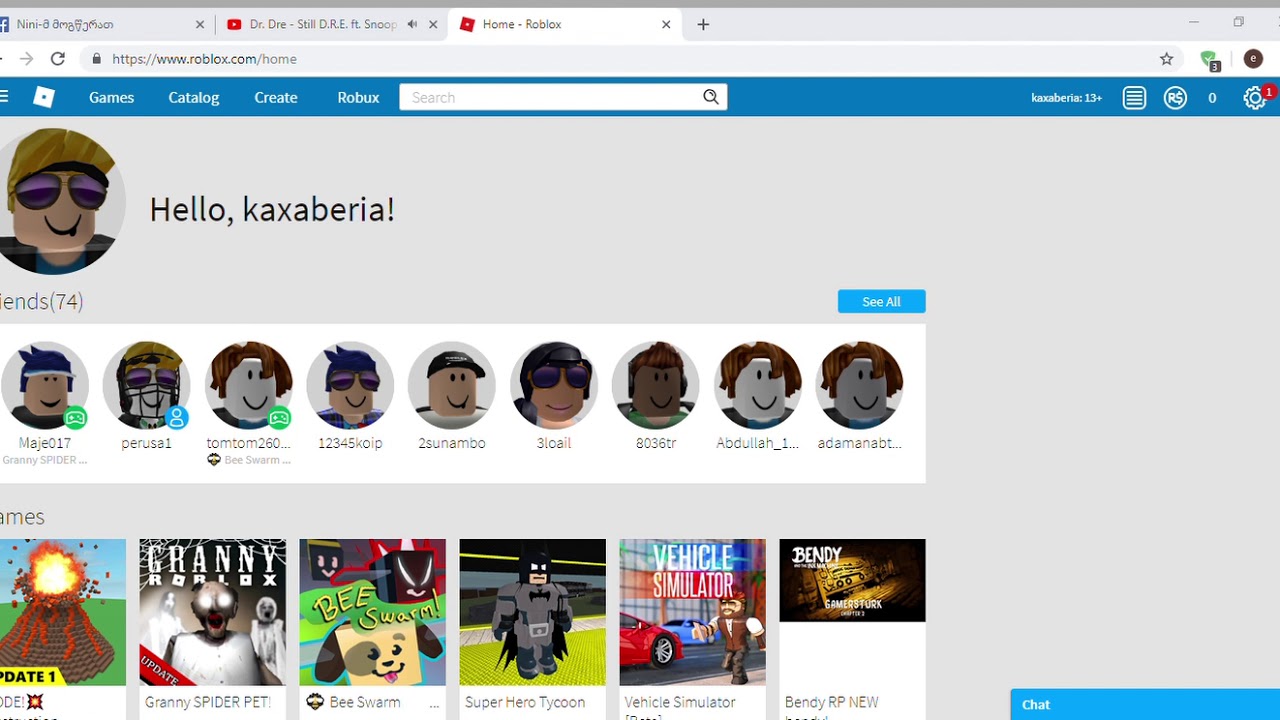Close the Facebook Nini tab
The image size is (1280, 720).
[200, 24]
